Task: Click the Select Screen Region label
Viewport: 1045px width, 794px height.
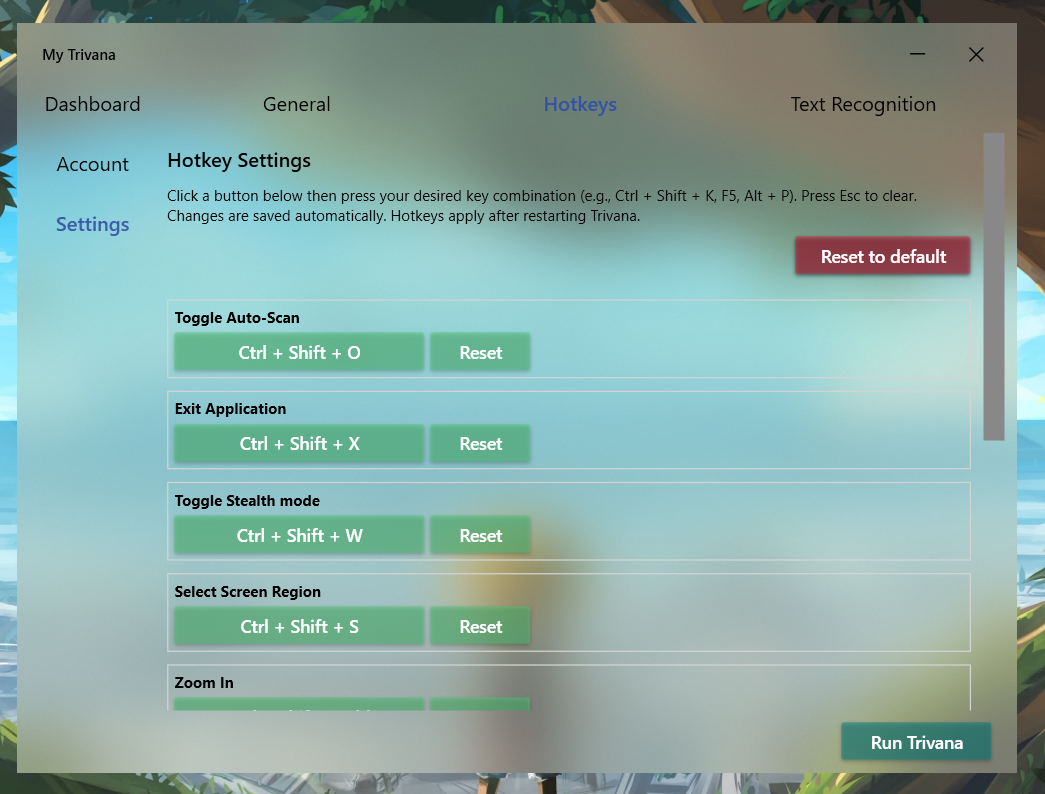Action: [x=247, y=592]
